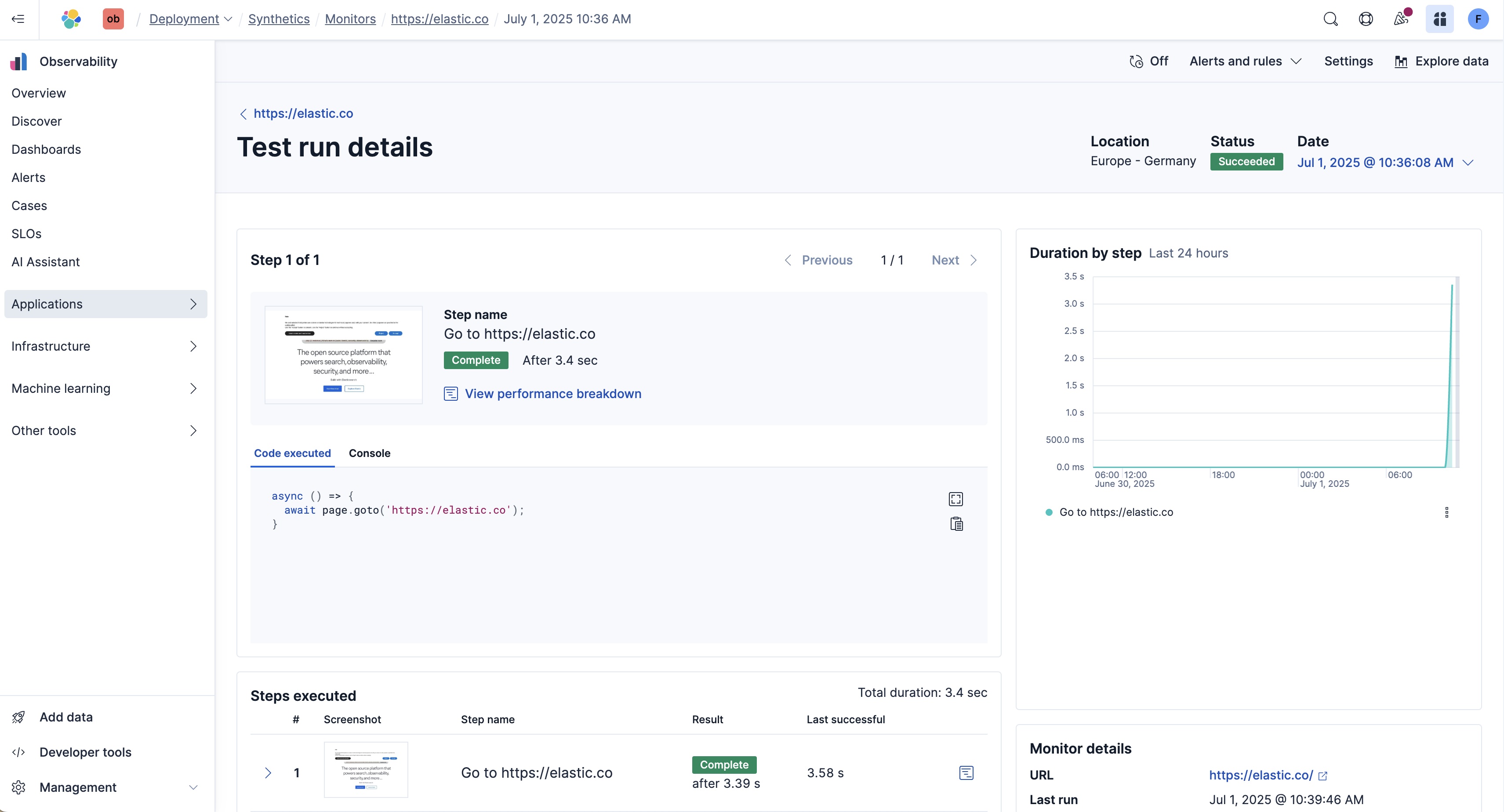
Task: Collapse the side navigation menu icon
Action: click(x=18, y=19)
